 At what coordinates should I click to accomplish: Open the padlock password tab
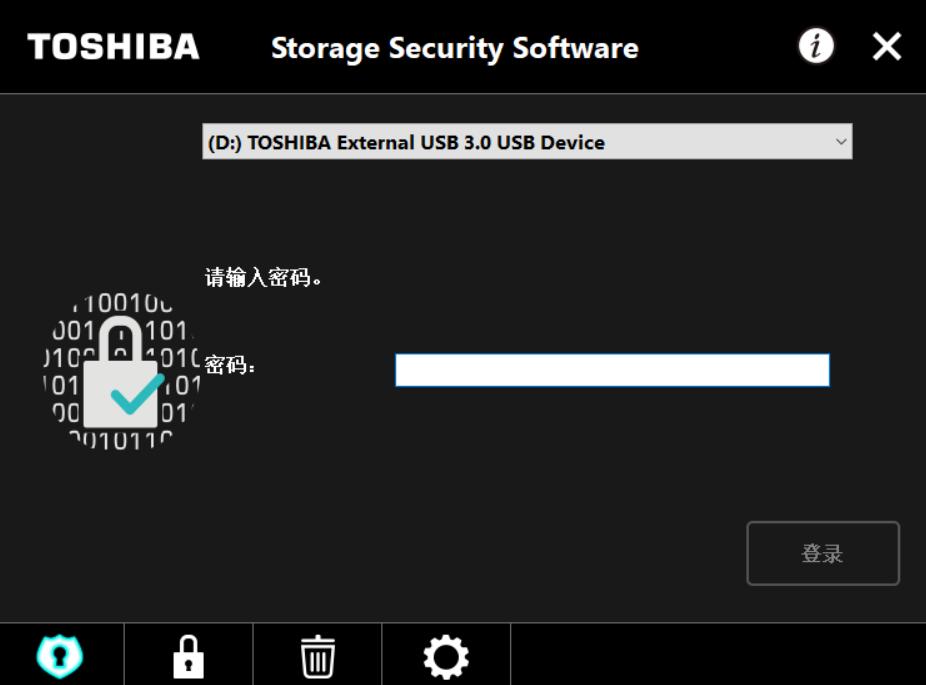188,656
